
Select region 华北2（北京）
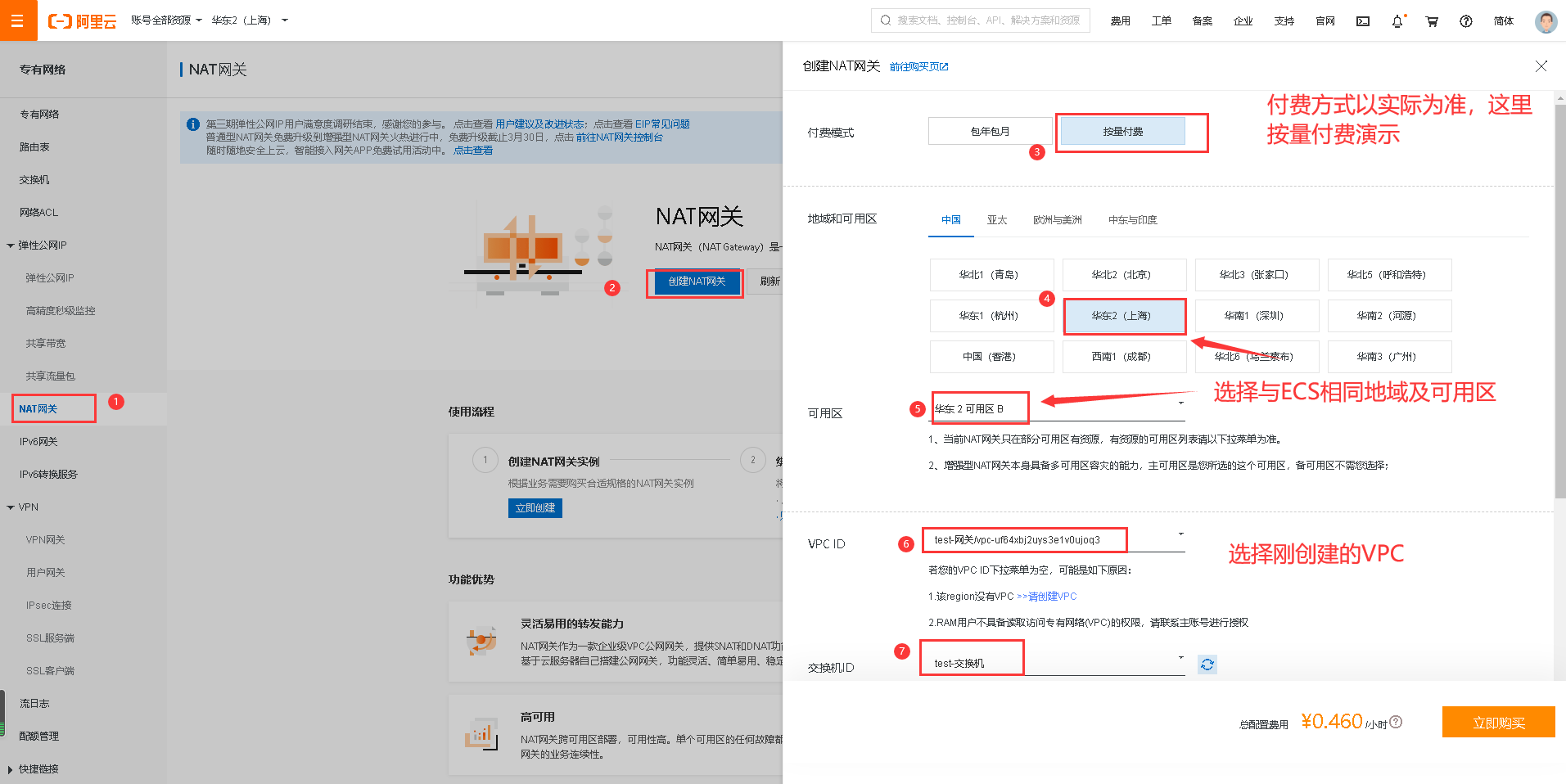[x=1124, y=275]
